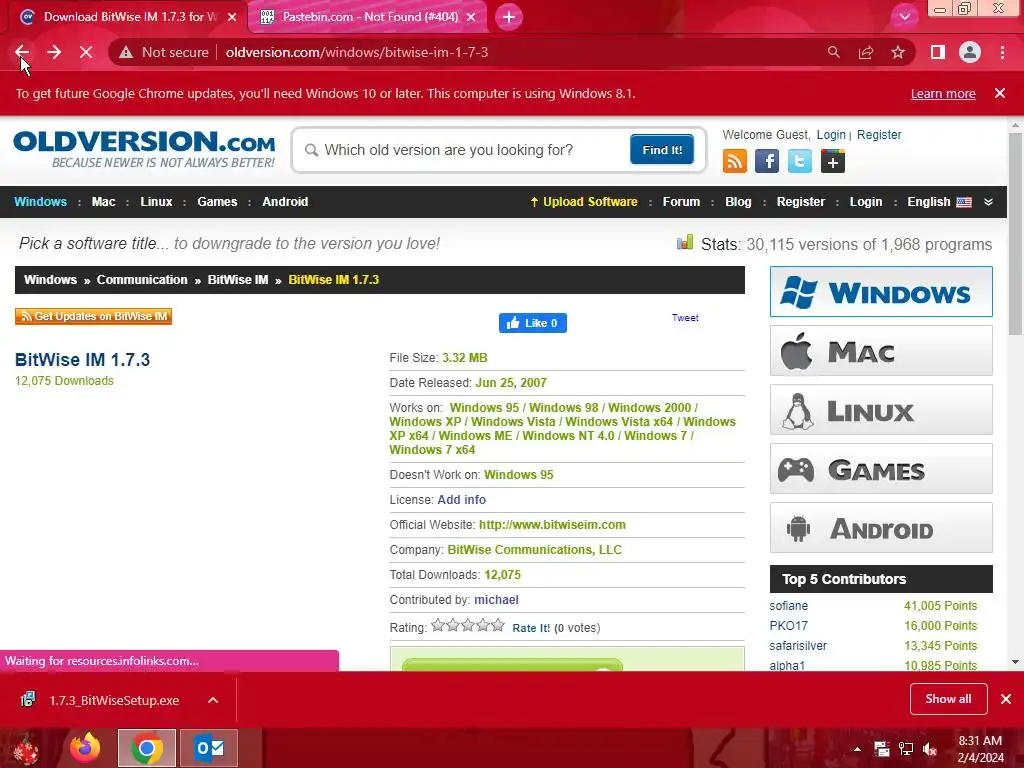Click the Mac platform sidebar button
Image resolution: width=1024 pixels, height=768 pixels.
881,351
